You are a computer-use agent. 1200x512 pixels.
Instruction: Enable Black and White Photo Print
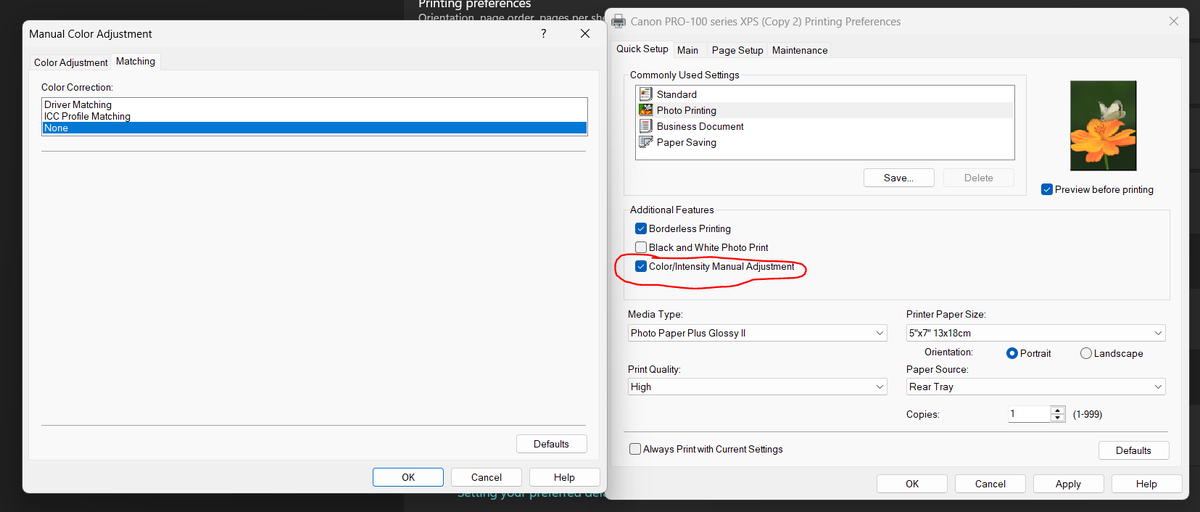(641, 247)
